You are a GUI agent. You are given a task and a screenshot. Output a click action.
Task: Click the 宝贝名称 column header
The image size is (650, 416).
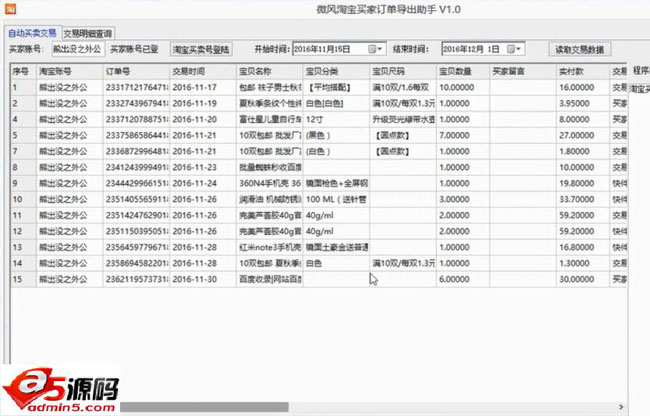[270, 71]
